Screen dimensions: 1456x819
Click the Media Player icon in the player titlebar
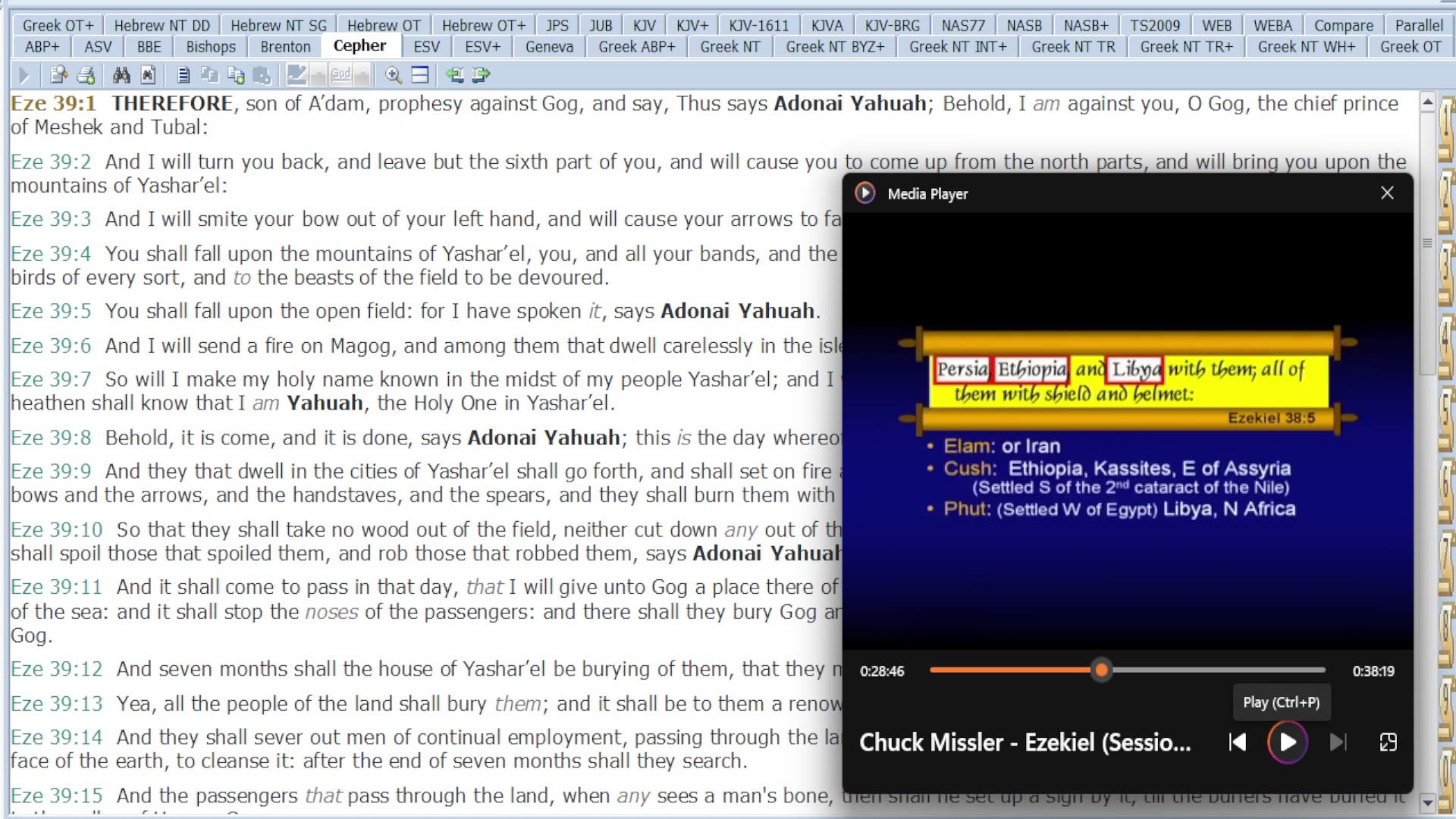click(864, 193)
